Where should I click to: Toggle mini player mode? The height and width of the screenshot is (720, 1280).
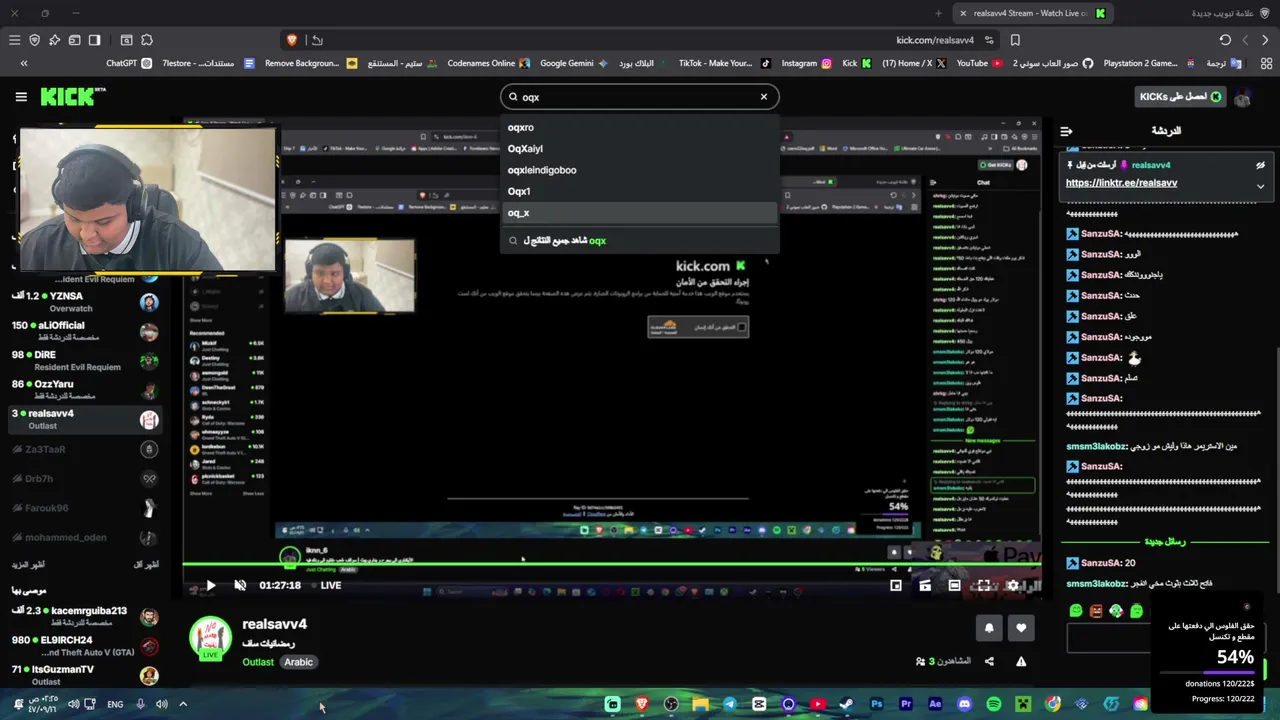click(x=896, y=586)
